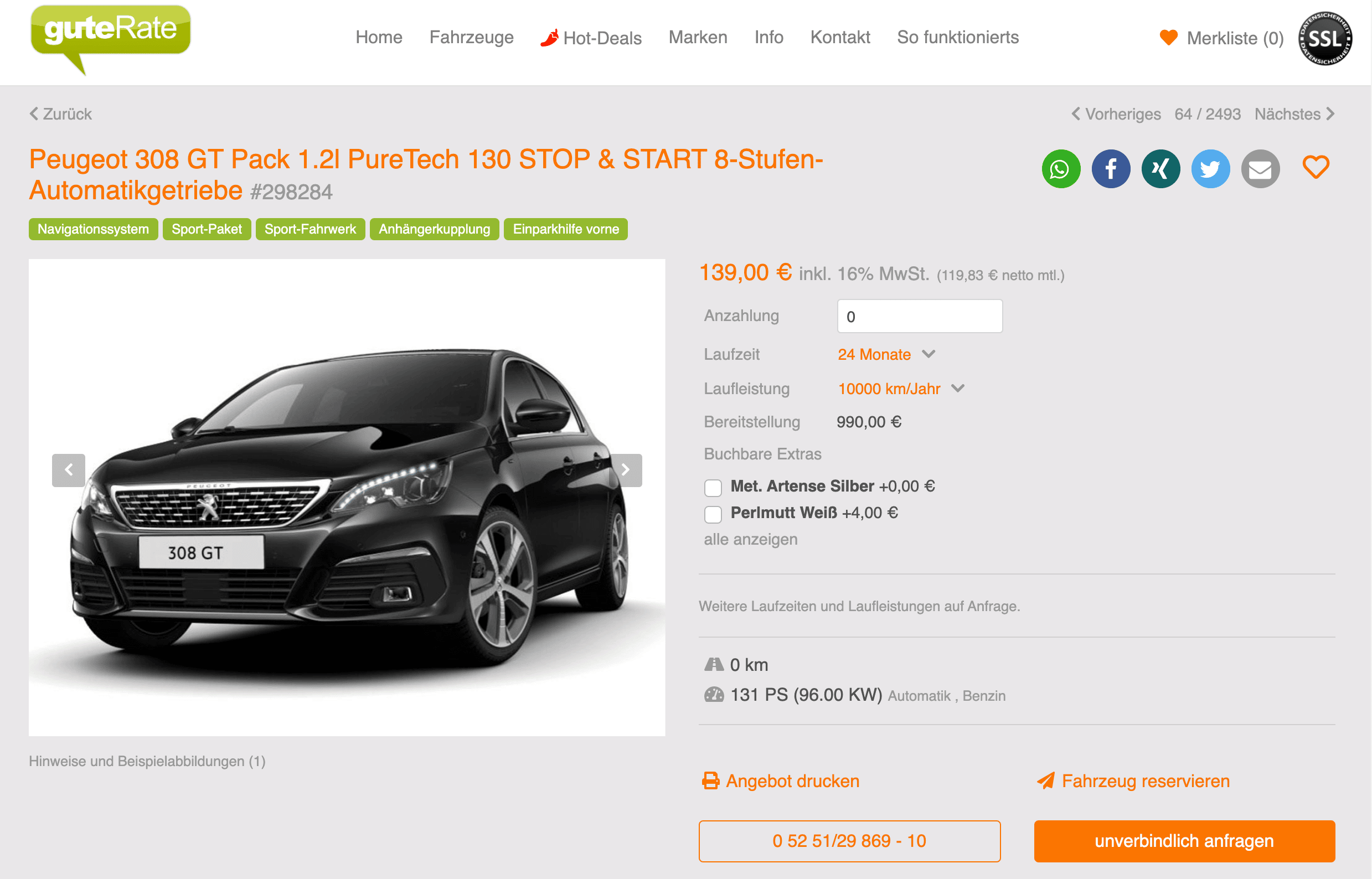Tick the Perlmutt Weiß checkbox
The height and width of the screenshot is (879, 1372).
[x=713, y=514]
